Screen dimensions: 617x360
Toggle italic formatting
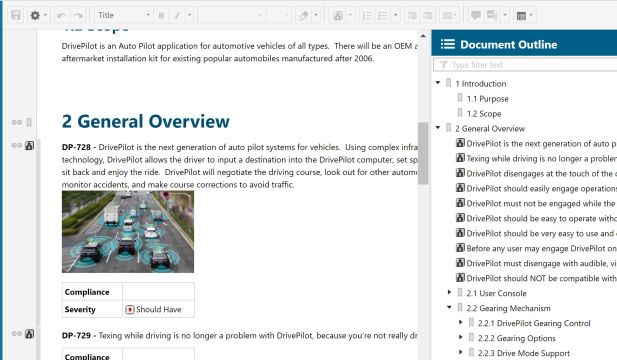[177, 15]
